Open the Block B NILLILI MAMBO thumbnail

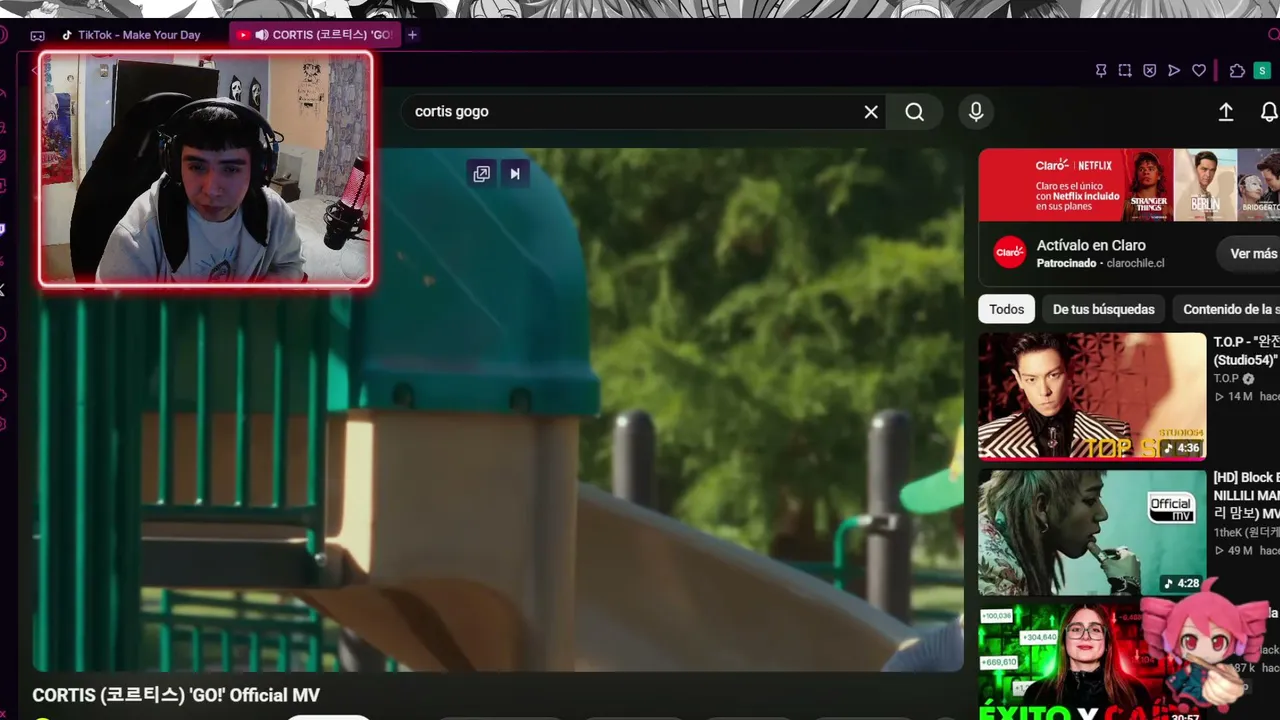tap(1092, 532)
